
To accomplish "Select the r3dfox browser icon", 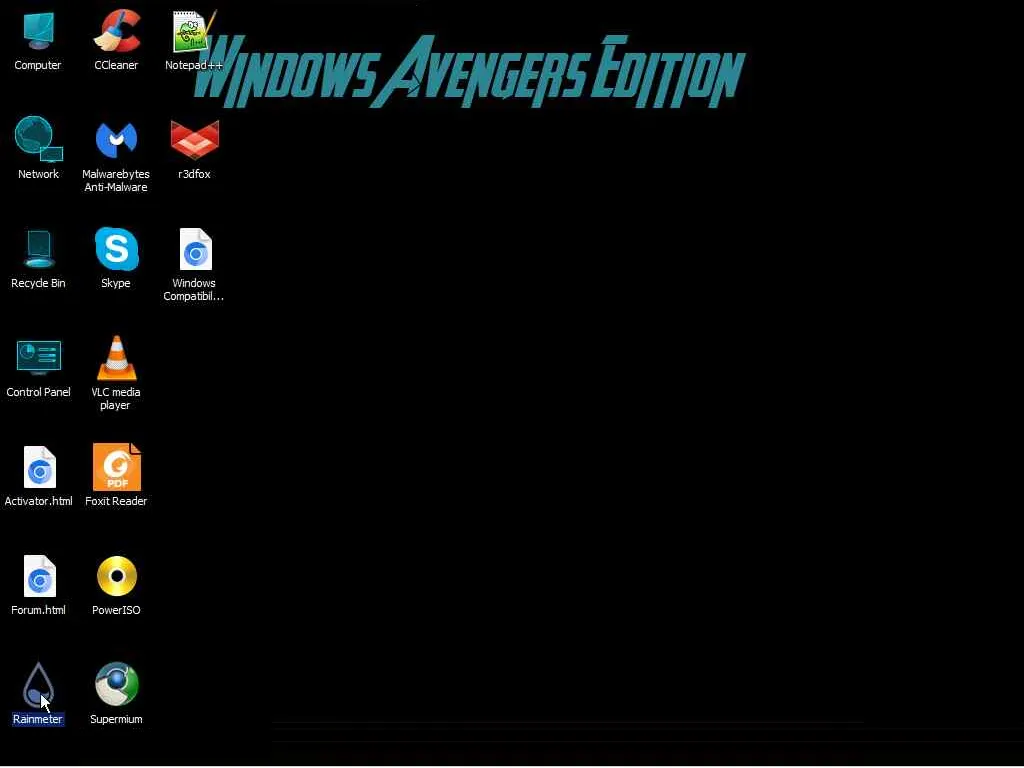I will coord(195,139).
